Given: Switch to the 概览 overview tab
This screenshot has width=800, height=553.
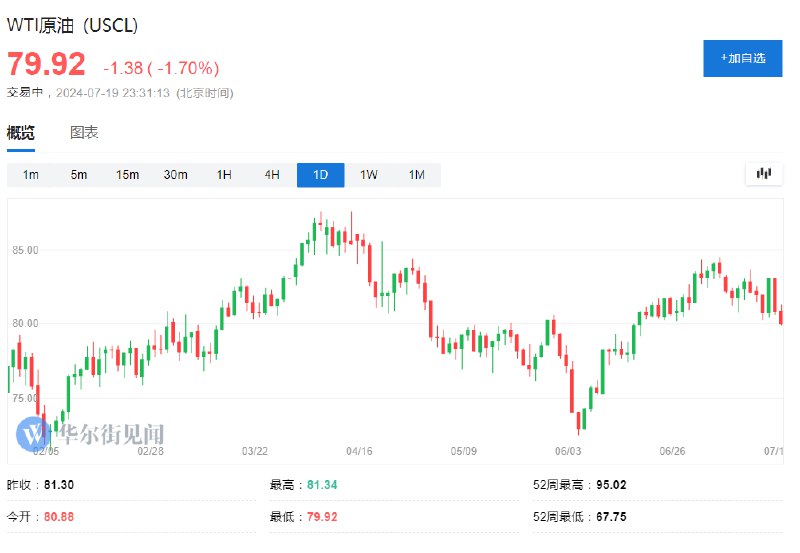Looking at the screenshot, I should [x=21, y=133].
